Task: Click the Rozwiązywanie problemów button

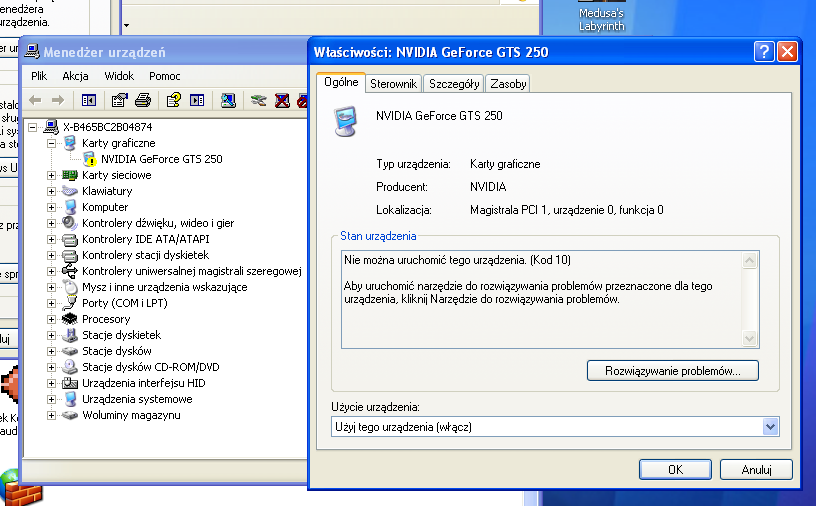Action: 672,371
